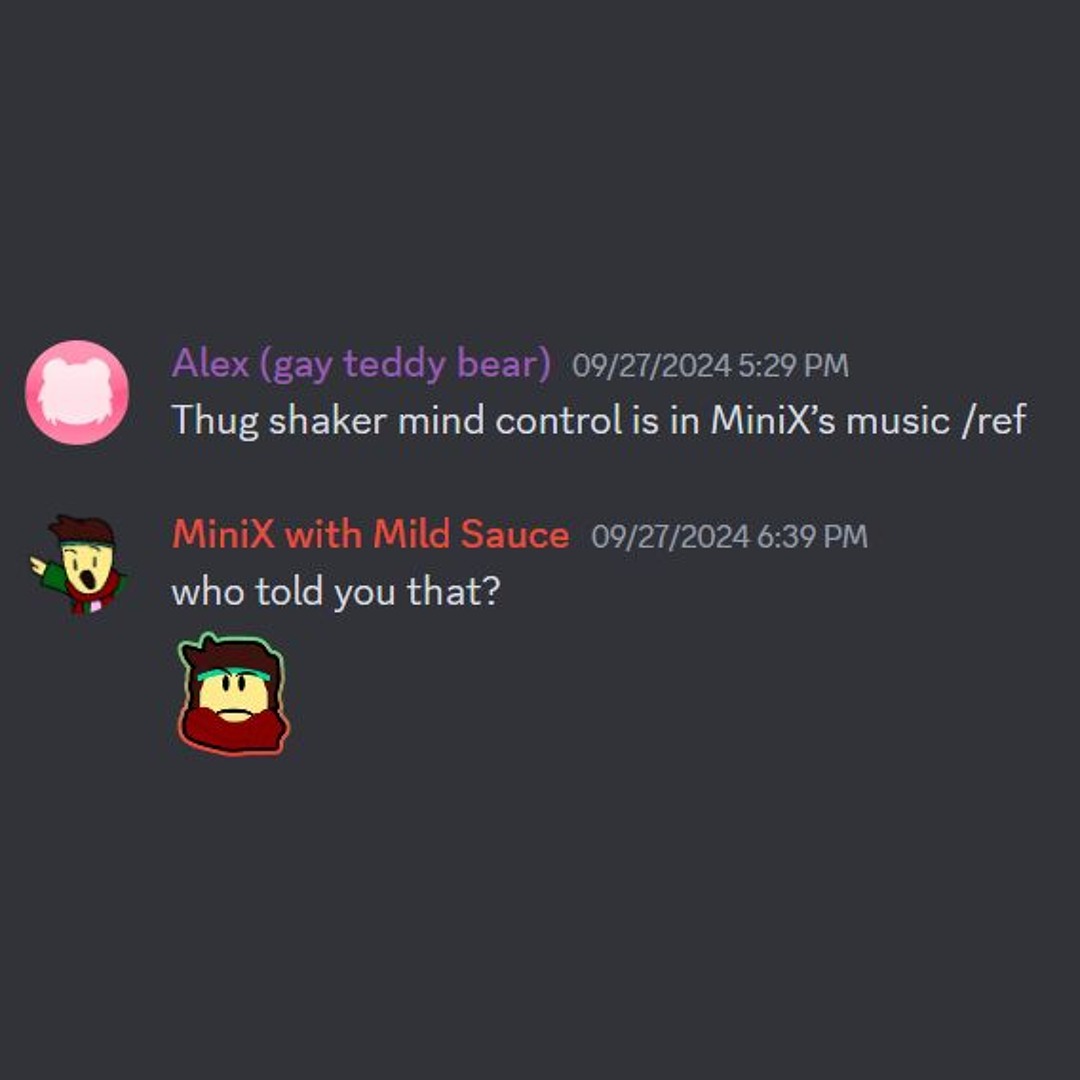1080x1080 pixels.
Task: Click the angry red-scarf character emoji
Action: [x=233, y=694]
